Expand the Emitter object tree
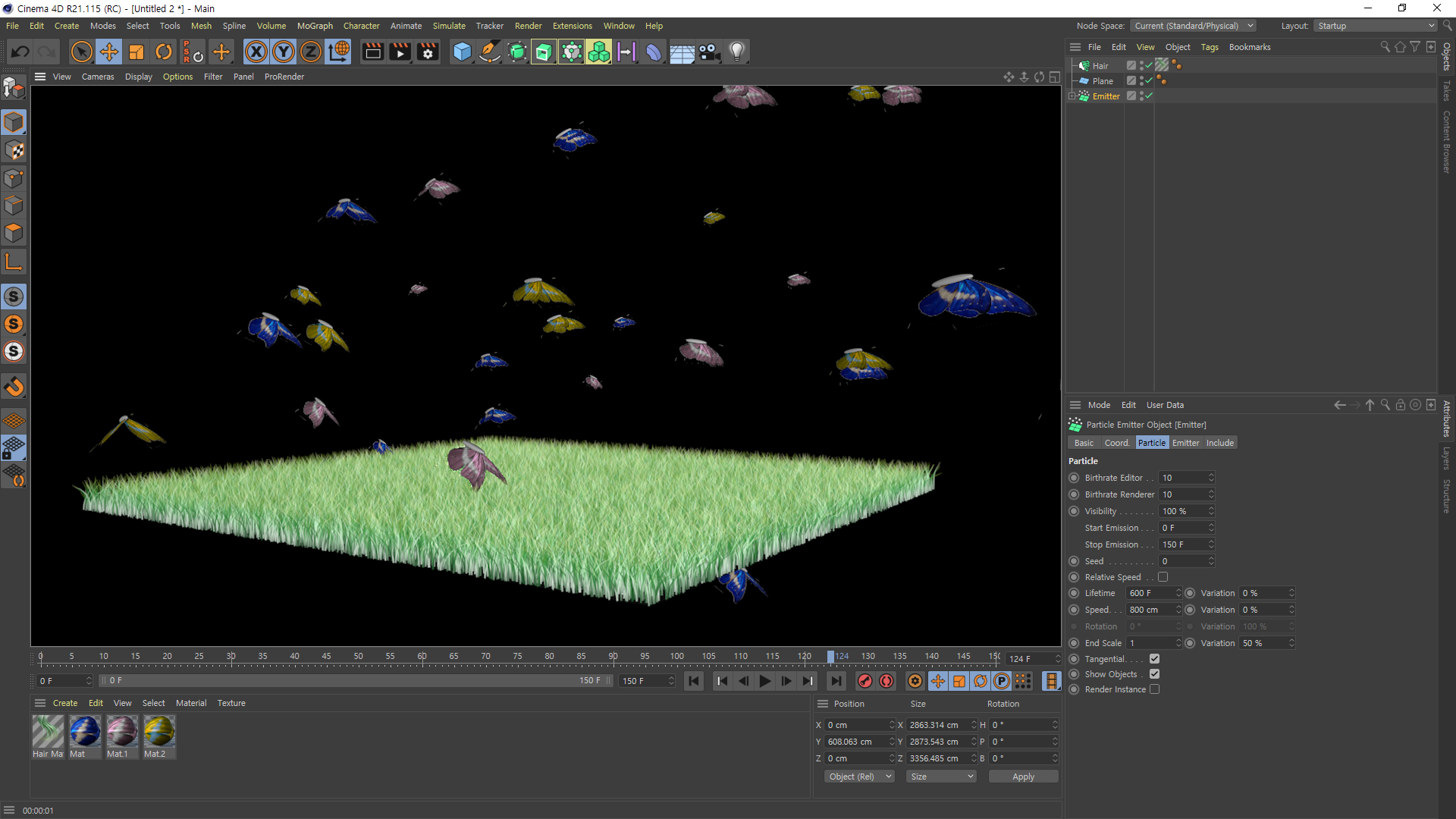The height and width of the screenshot is (819, 1456). [x=1072, y=96]
